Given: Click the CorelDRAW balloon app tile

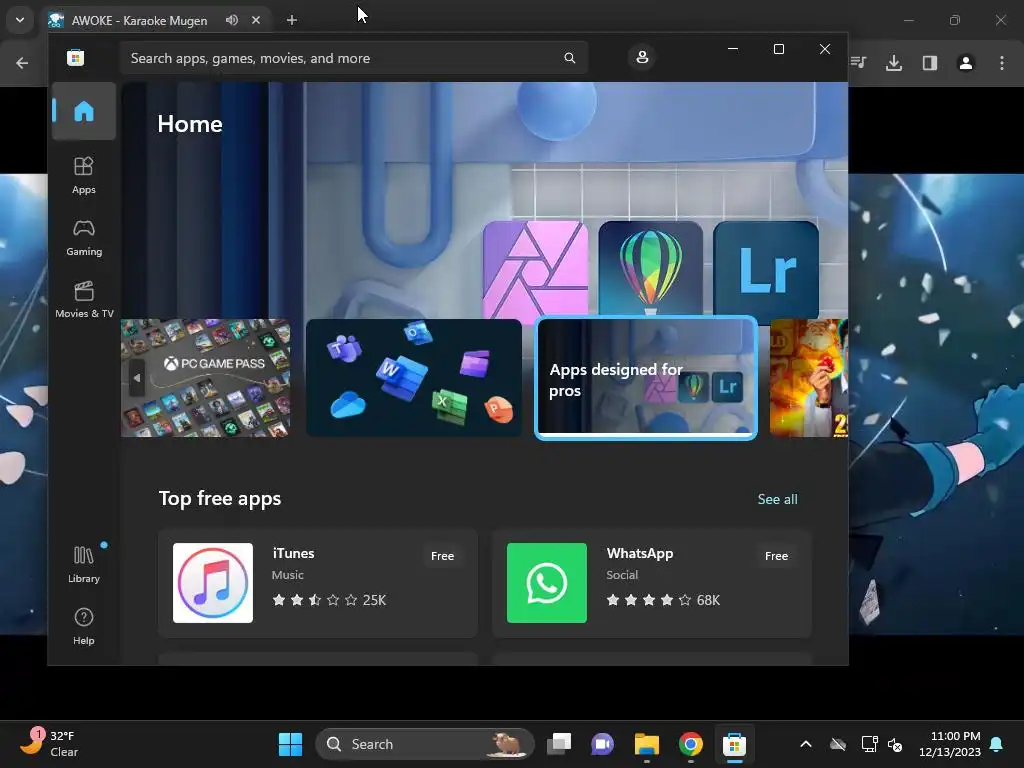Looking at the screenshot, I should pos(650,269).
